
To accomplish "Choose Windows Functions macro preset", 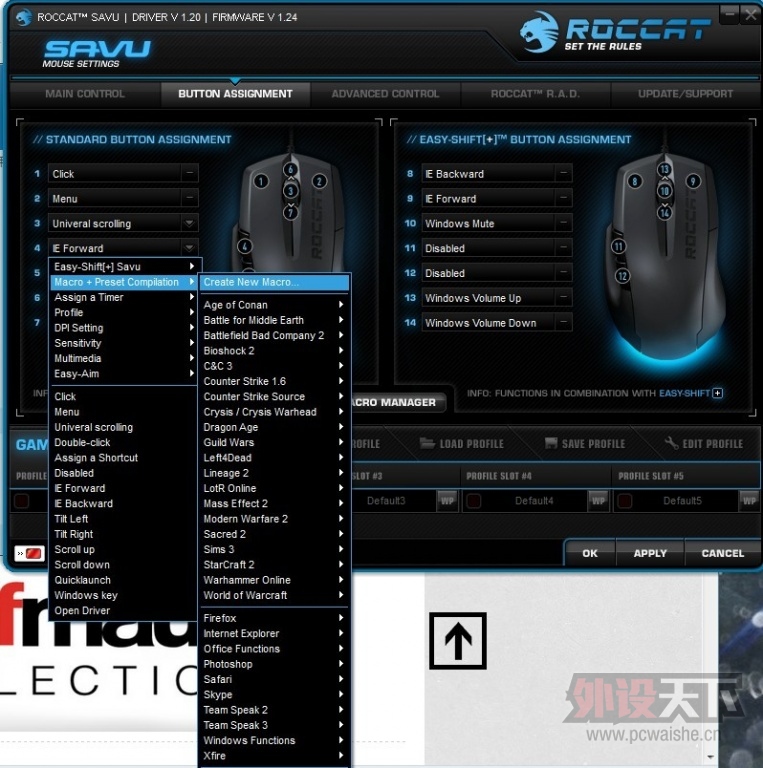I will click(x=274, y=741).
